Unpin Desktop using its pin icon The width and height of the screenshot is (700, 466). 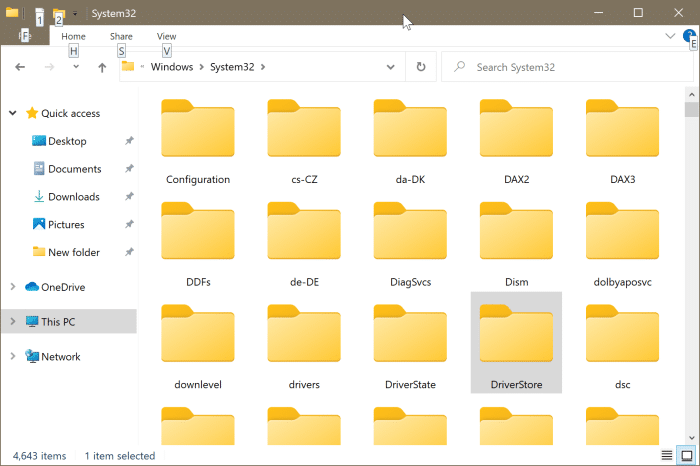click(129, 141)
